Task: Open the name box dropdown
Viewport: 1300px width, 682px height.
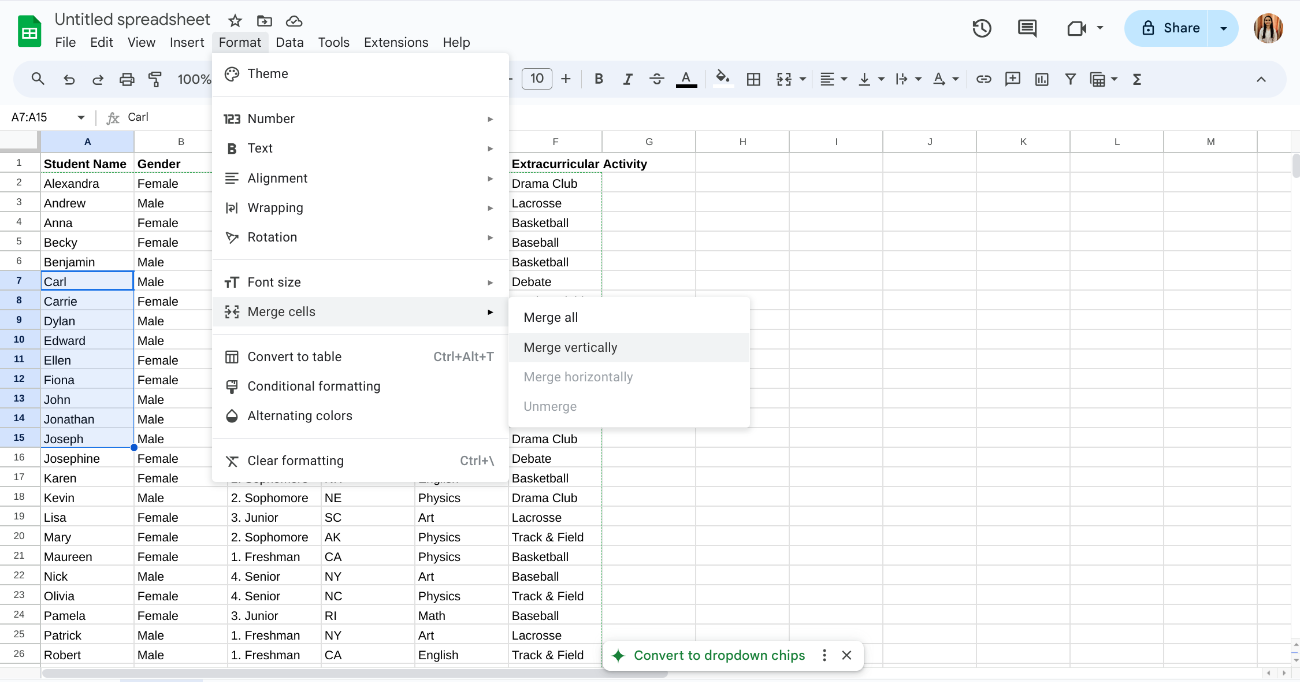Action: point(80,116)
